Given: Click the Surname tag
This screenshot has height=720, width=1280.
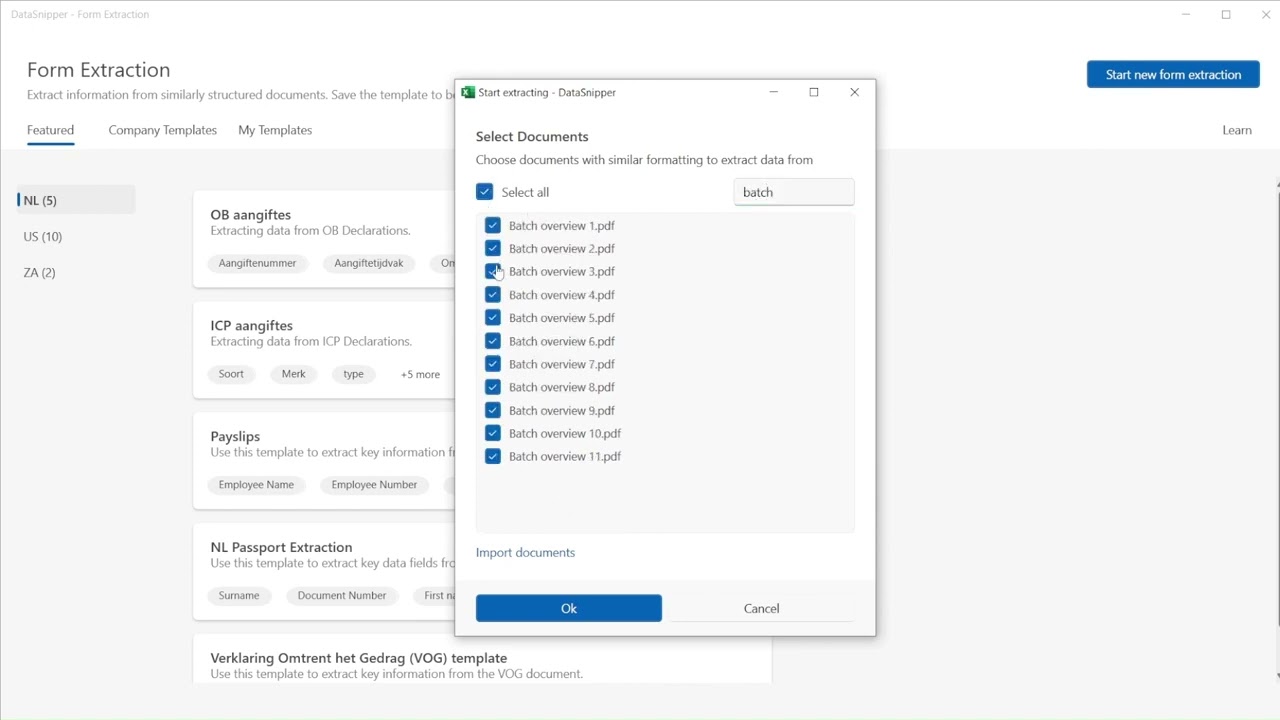Looking at the screenshot, I should pyautogui.click(x=239, y=596).
